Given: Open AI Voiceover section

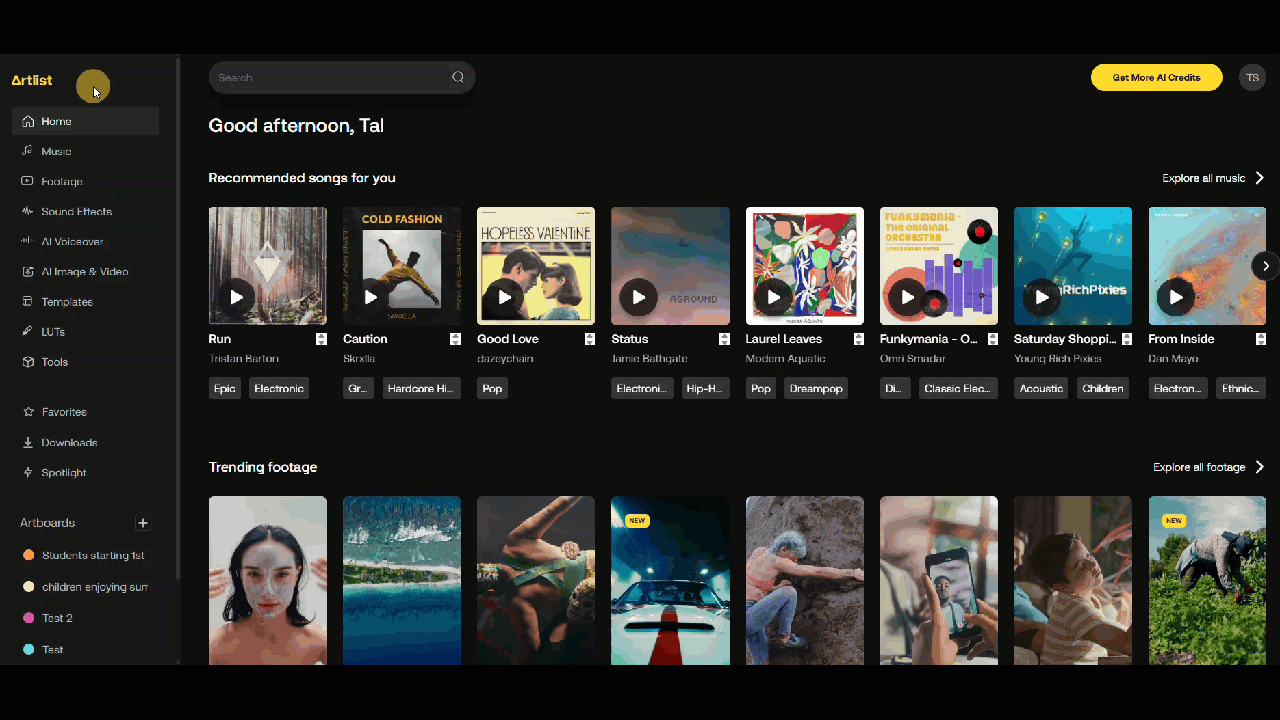Looking at the screenshot, I should [x=72, y=241].
